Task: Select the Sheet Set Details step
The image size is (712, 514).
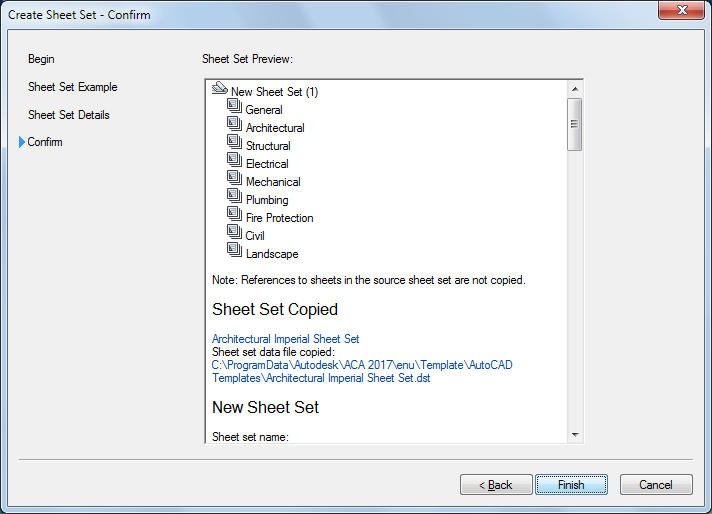Action: click(x=69, y=115)
